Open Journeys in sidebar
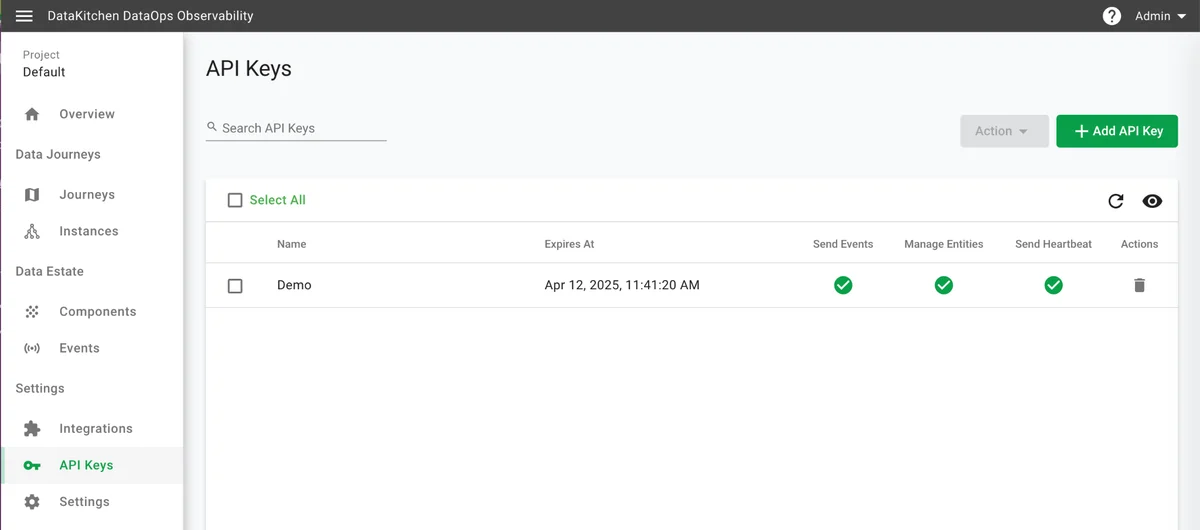This screenshot has height=530, width=1200. tap(92, 195)
